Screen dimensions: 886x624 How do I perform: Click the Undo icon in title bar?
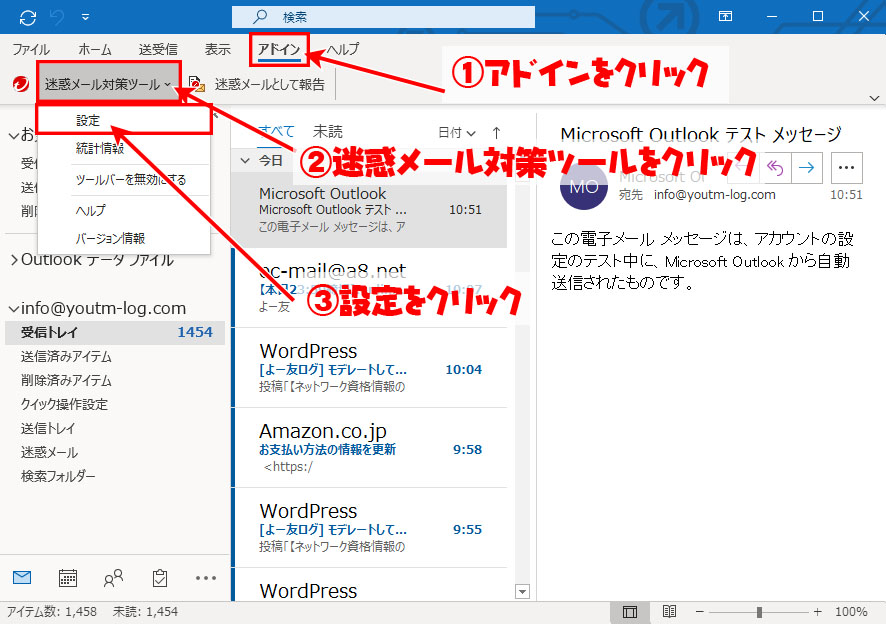pos(57,17)
